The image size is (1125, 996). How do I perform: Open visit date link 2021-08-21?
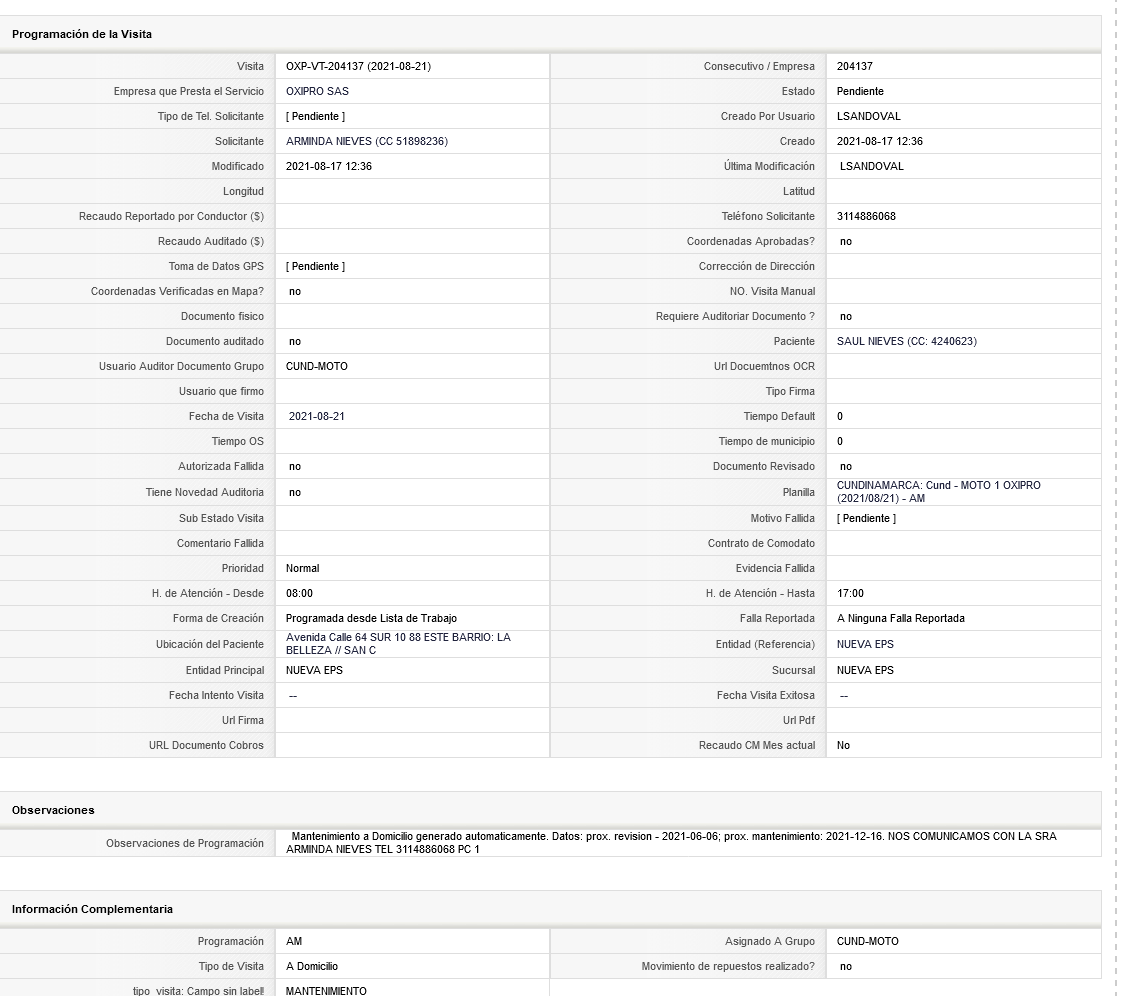[x=316, y=416]
